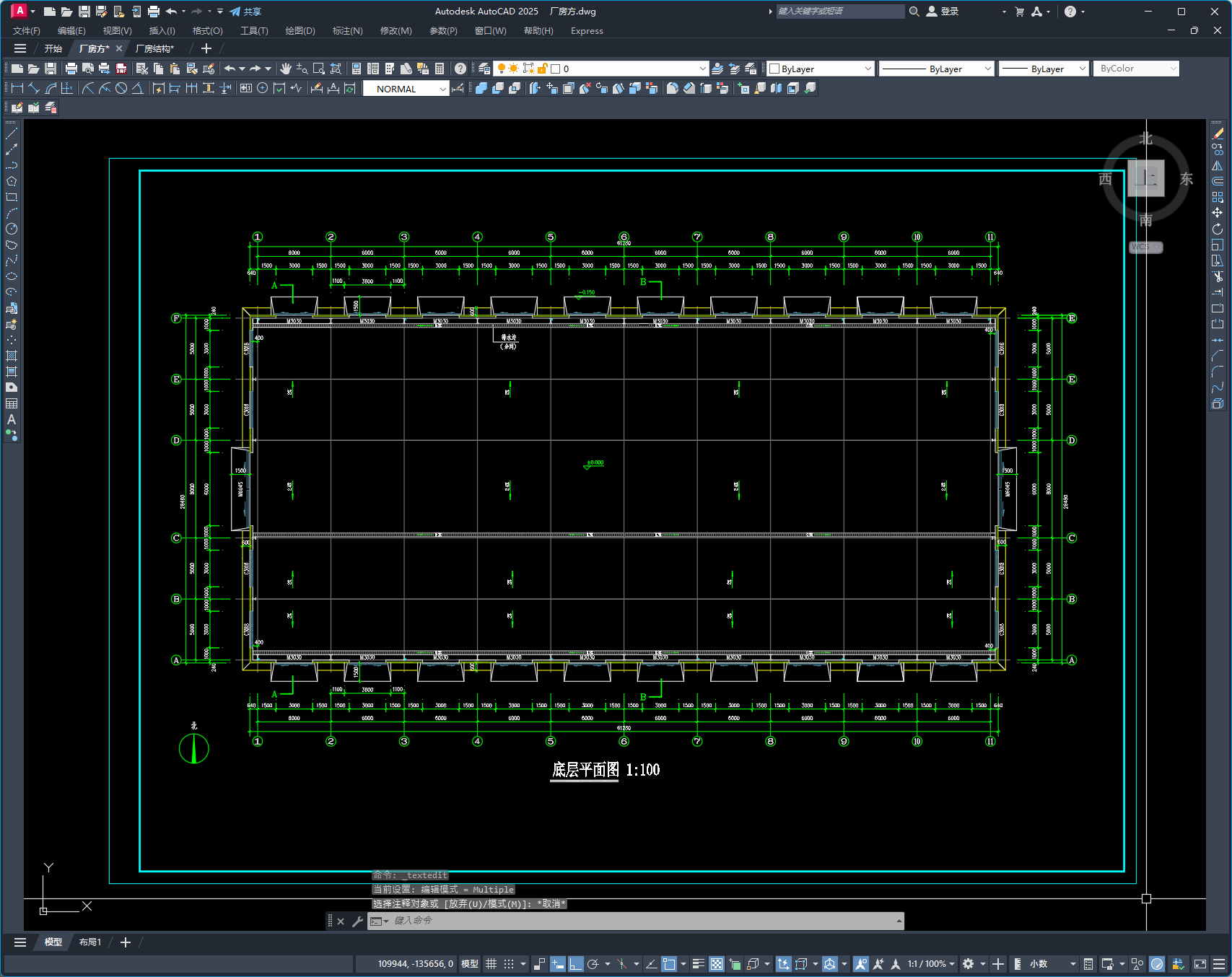
Task: Switch to the 布局1 layout tab
Action: pos(90,942)
